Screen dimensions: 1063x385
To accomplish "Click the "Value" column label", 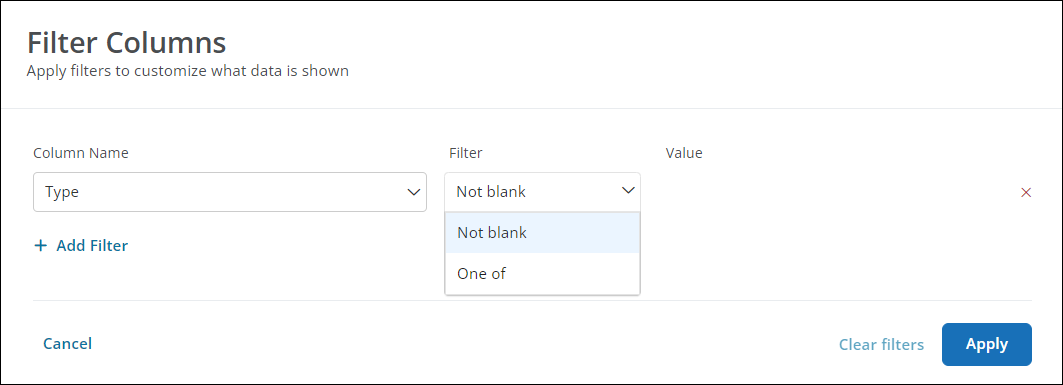I will coord(684,153).
